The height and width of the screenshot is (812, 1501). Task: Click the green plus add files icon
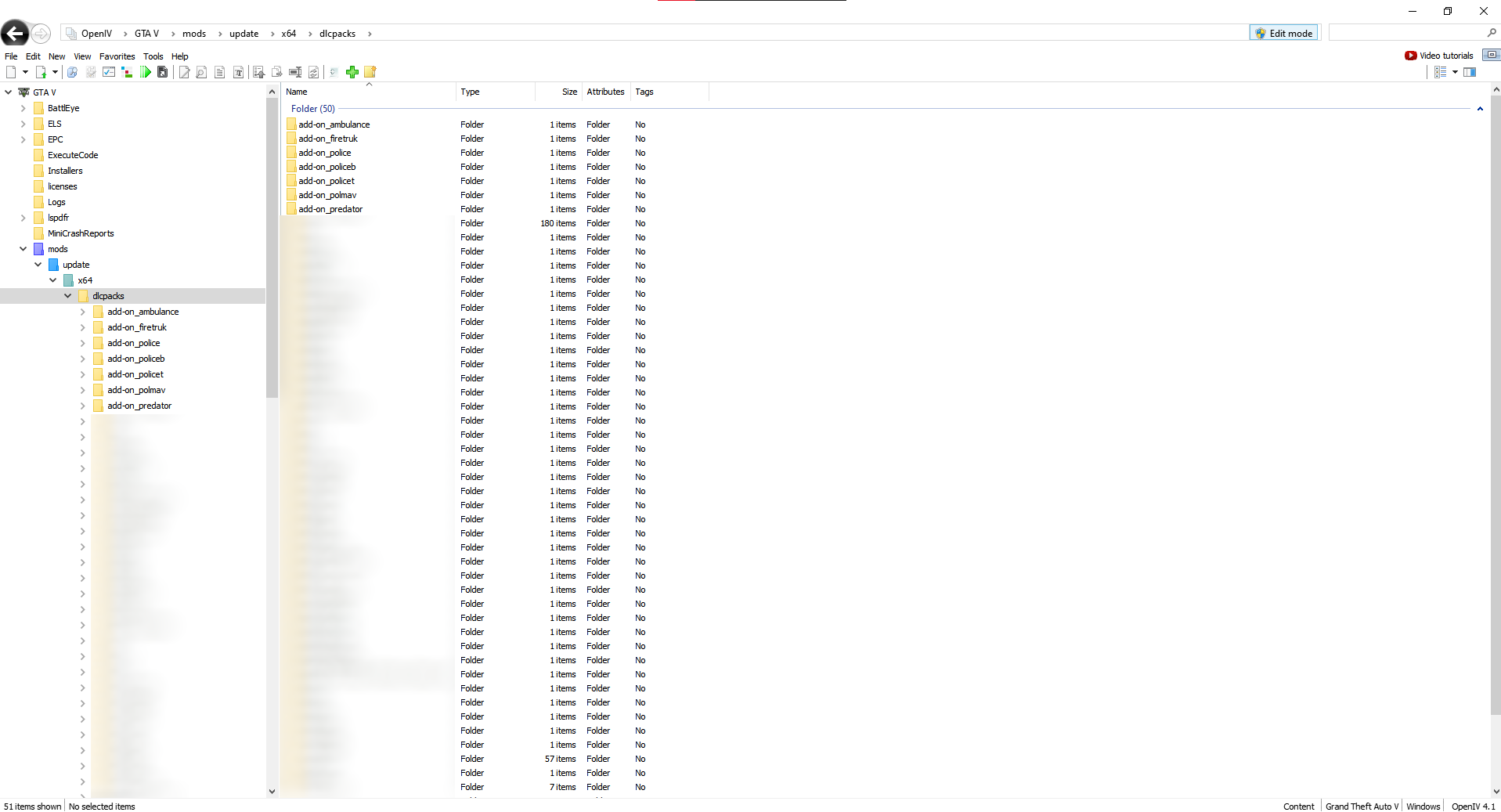pyautogui.click(x=352, y=72)
